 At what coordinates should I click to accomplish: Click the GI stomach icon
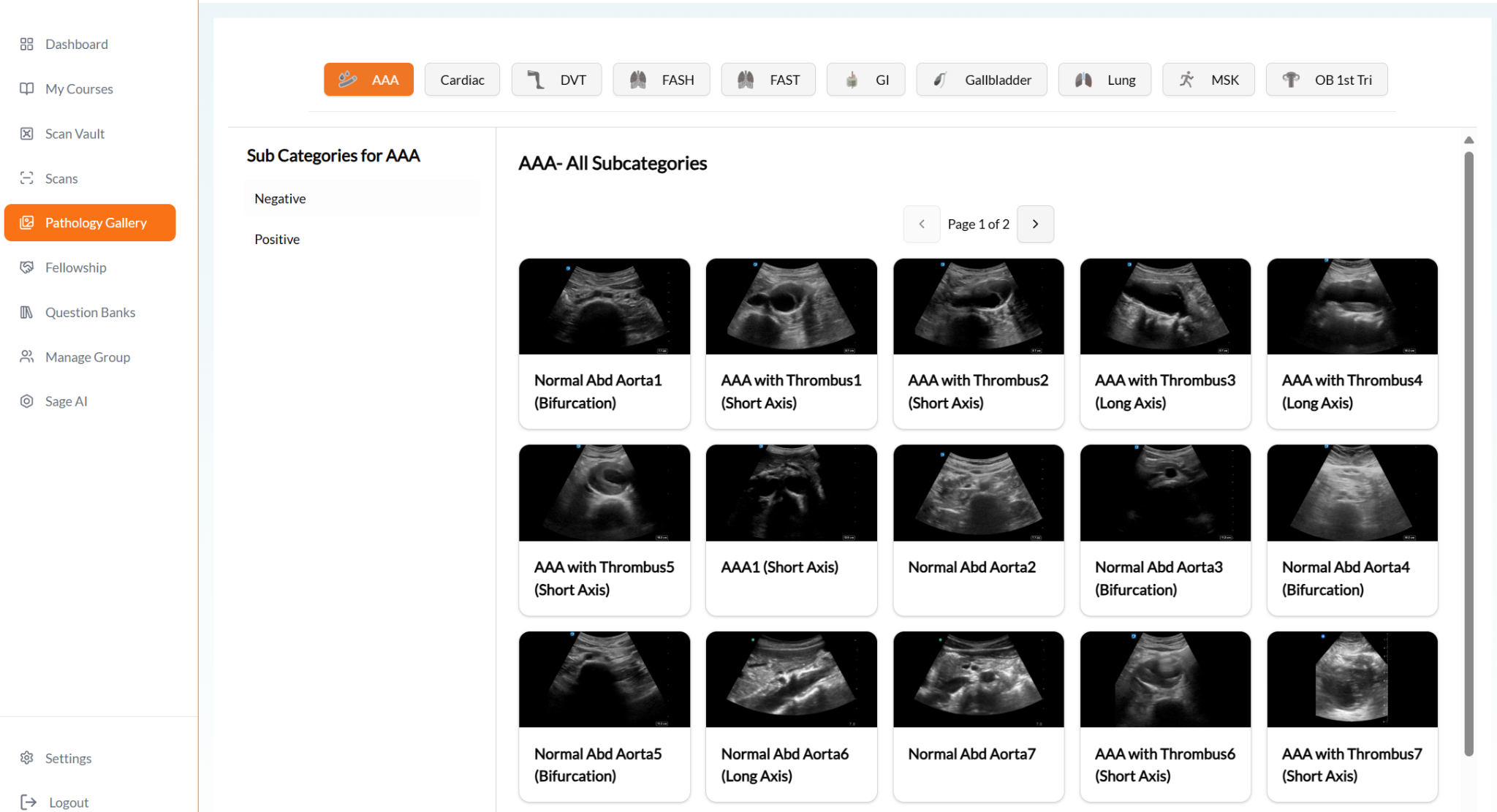[852, 80]
